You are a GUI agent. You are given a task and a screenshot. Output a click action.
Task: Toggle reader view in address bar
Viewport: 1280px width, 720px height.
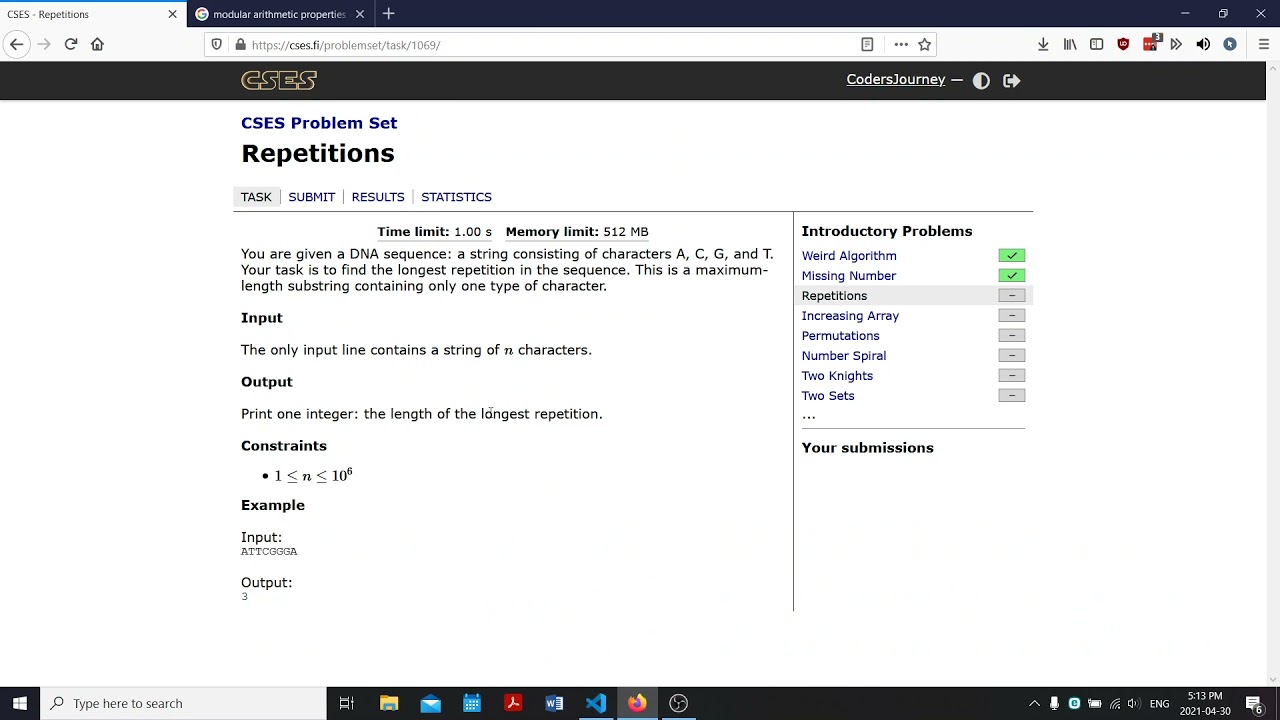pyautogui.click(x=867, y=45)
